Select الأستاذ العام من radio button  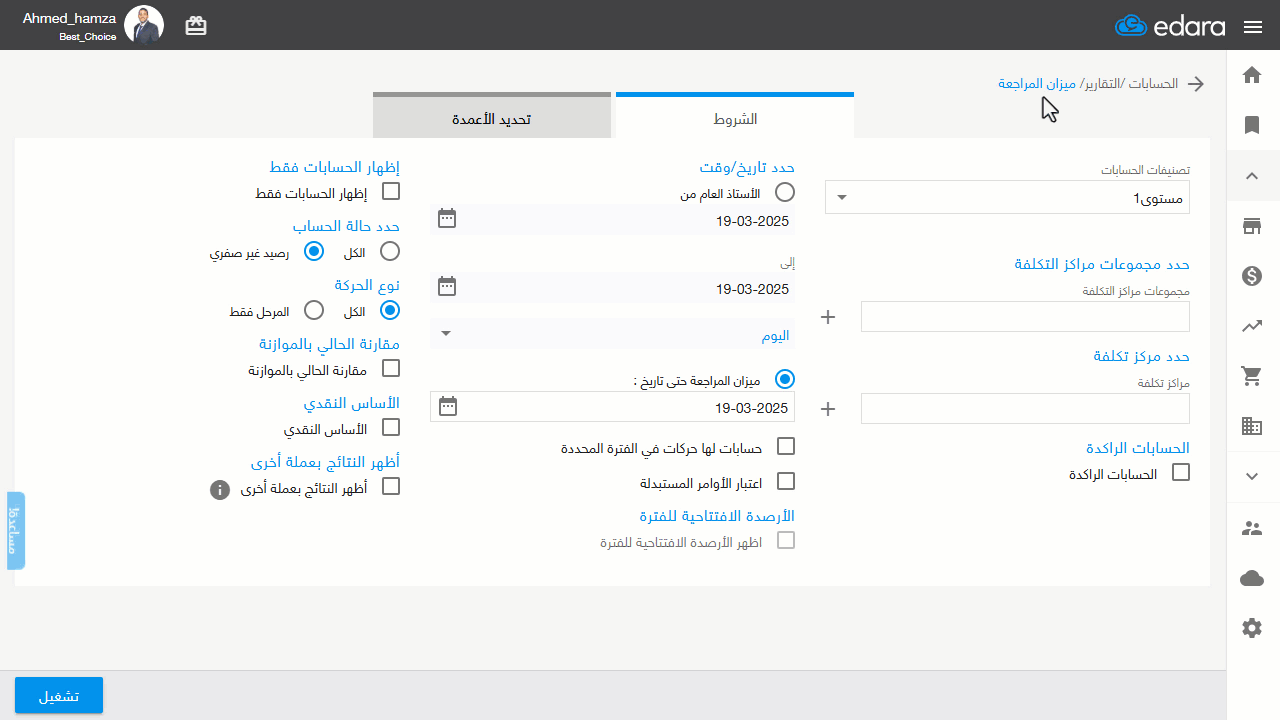786,192
